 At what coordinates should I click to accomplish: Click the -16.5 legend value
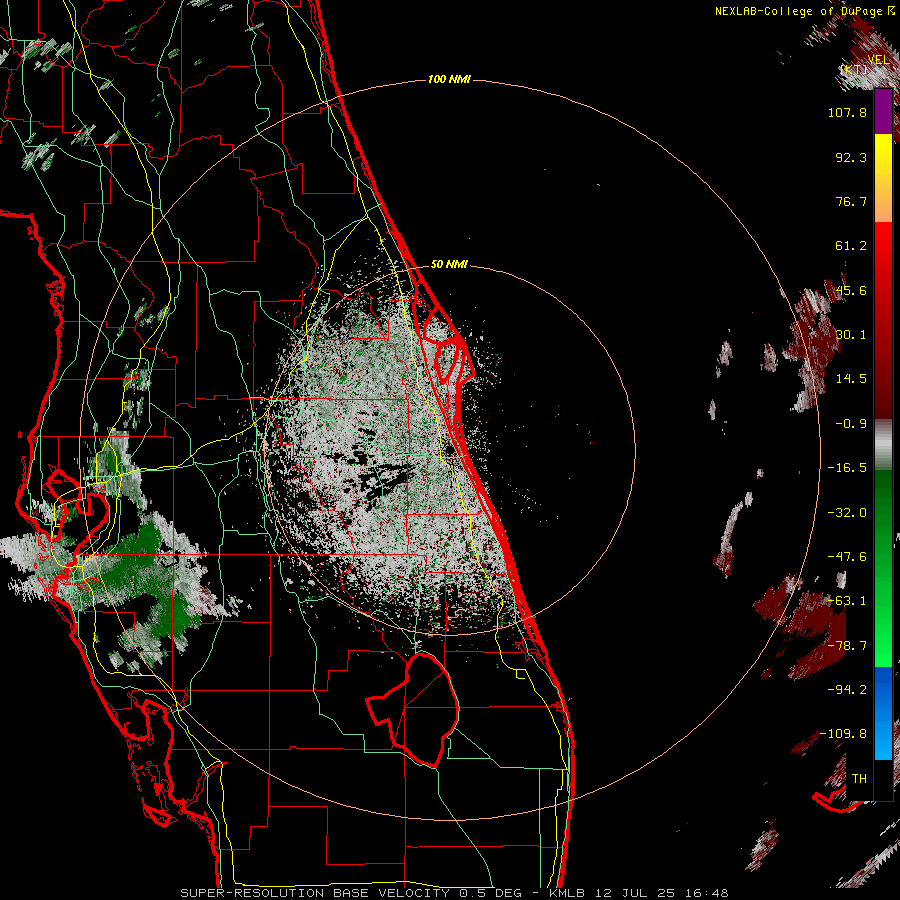tap(847, 468)
